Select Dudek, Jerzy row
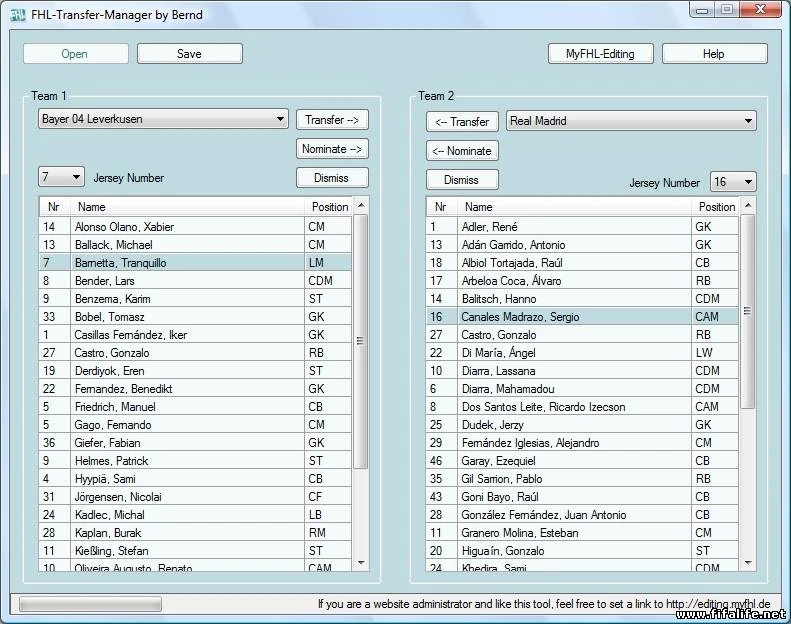Image resolution: width=791 pixels, height=624 pixels. 583,425
